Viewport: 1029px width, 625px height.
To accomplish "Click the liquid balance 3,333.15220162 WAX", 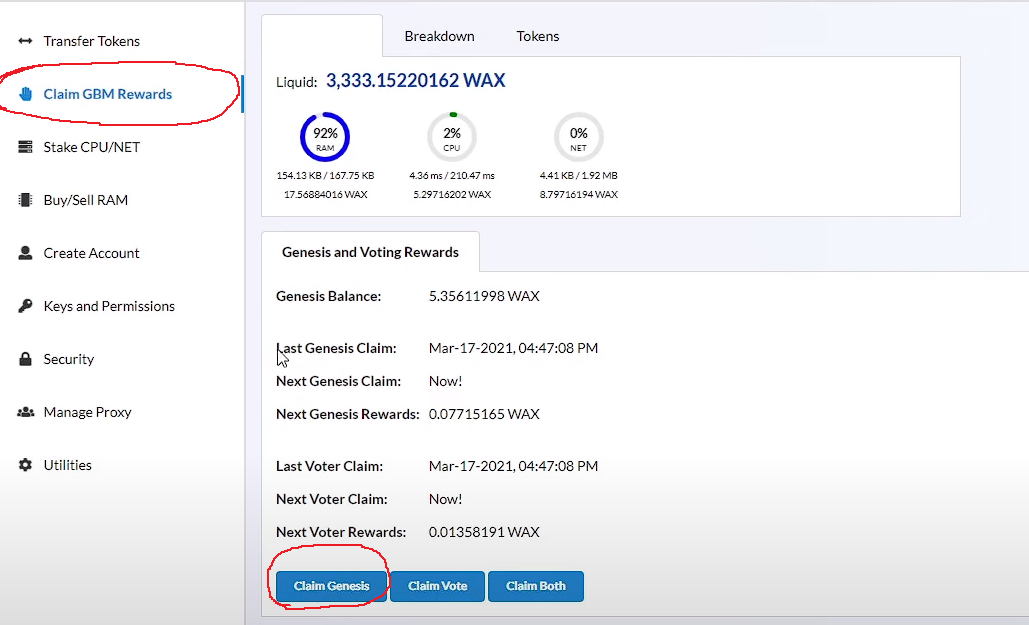I will (415, 81).
